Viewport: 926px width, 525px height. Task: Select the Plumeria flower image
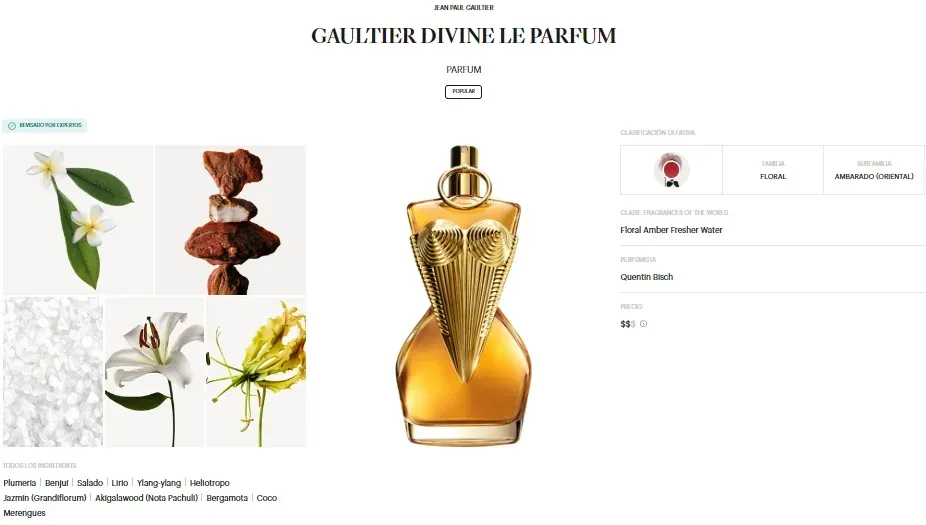click(78, 220)
